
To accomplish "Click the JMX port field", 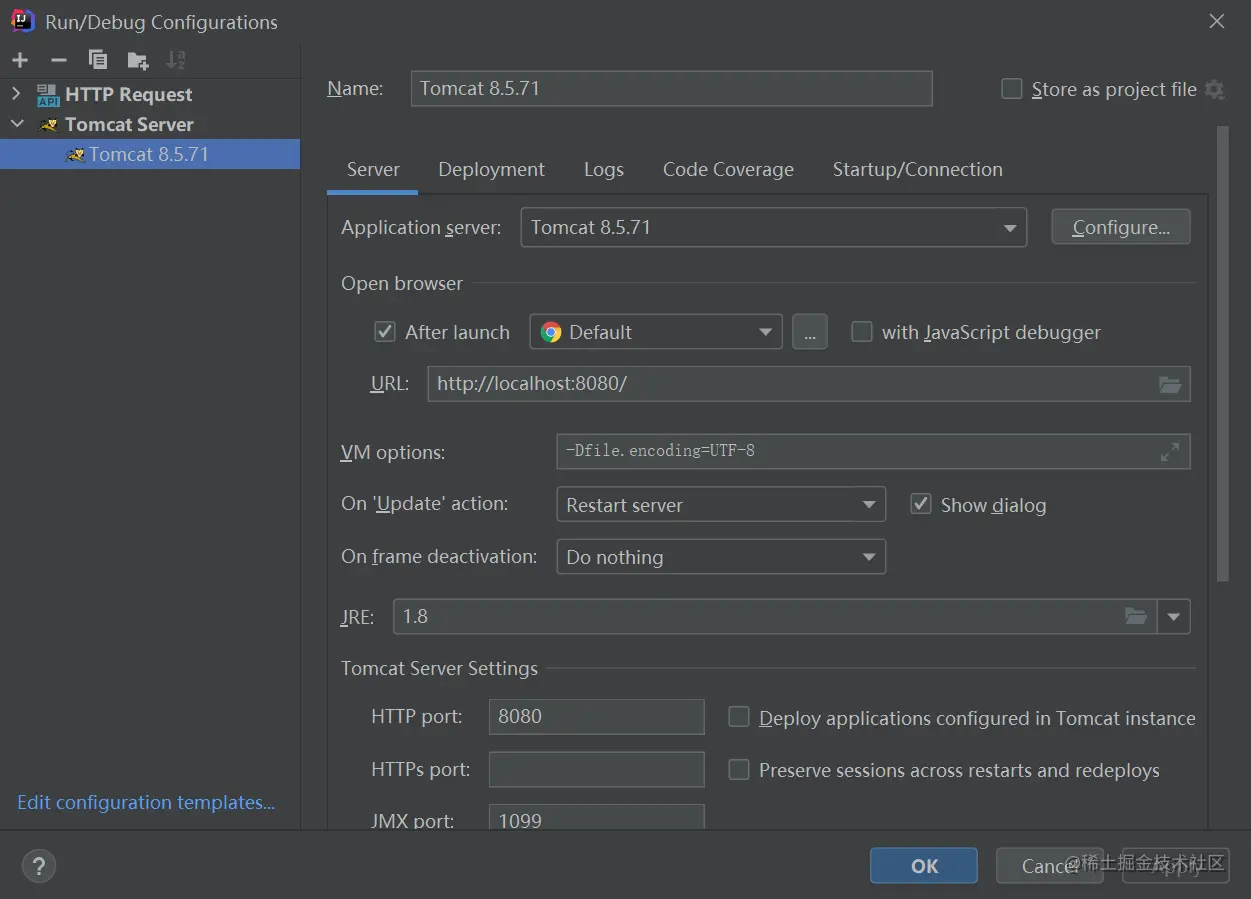I will [597, 818].
